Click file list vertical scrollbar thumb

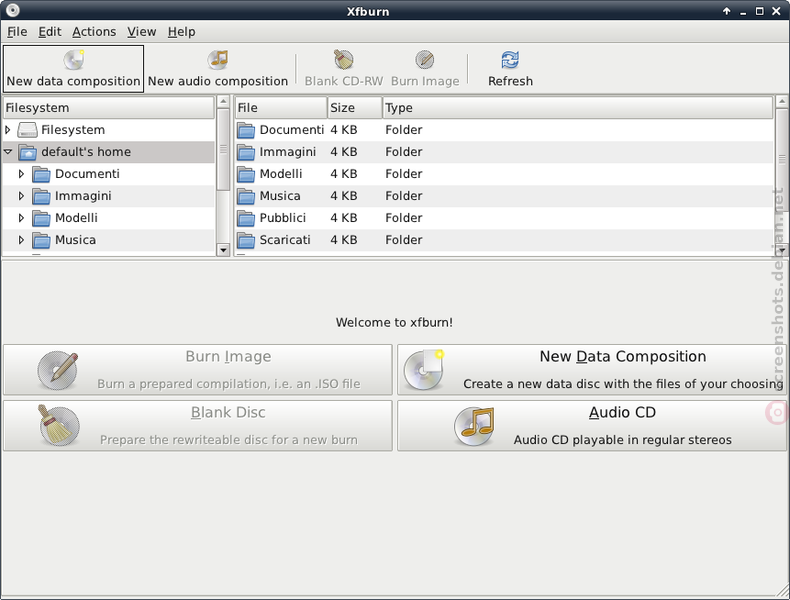tap(782, 159)
